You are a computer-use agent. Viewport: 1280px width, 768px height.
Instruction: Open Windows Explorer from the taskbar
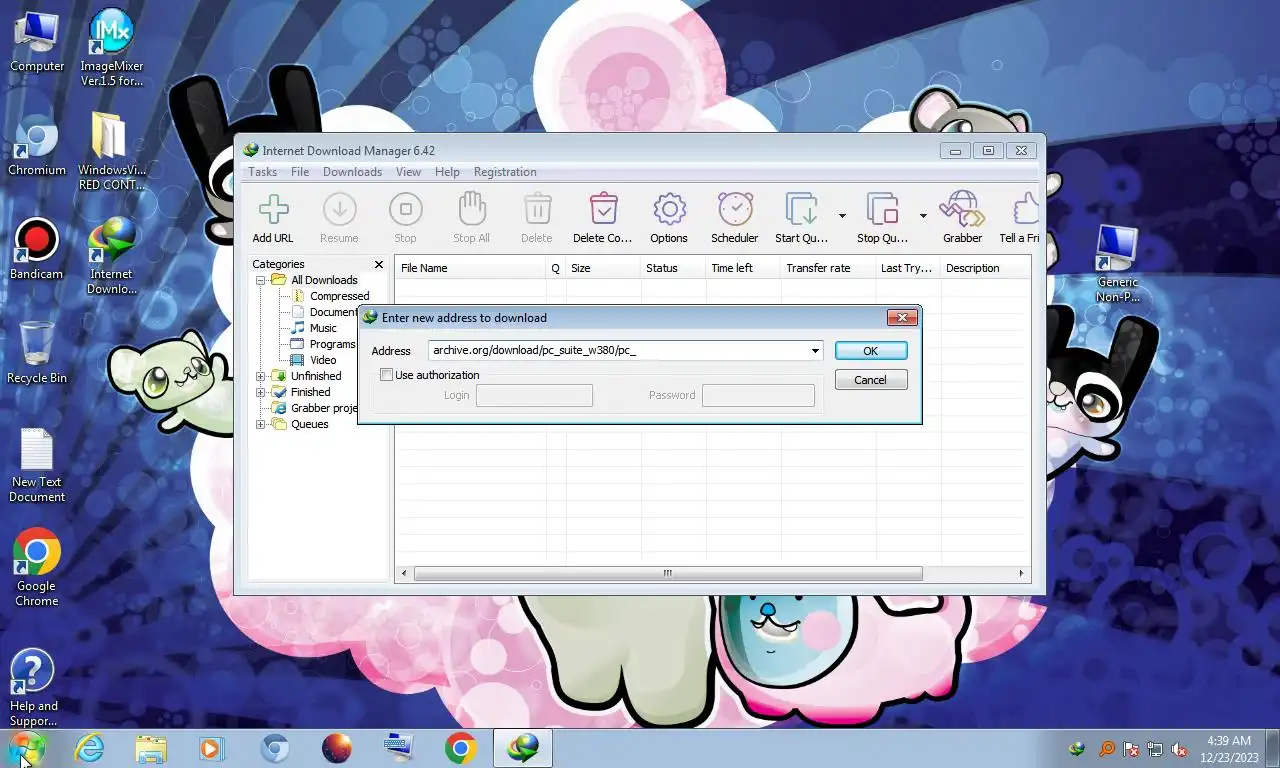click(151, 748)
